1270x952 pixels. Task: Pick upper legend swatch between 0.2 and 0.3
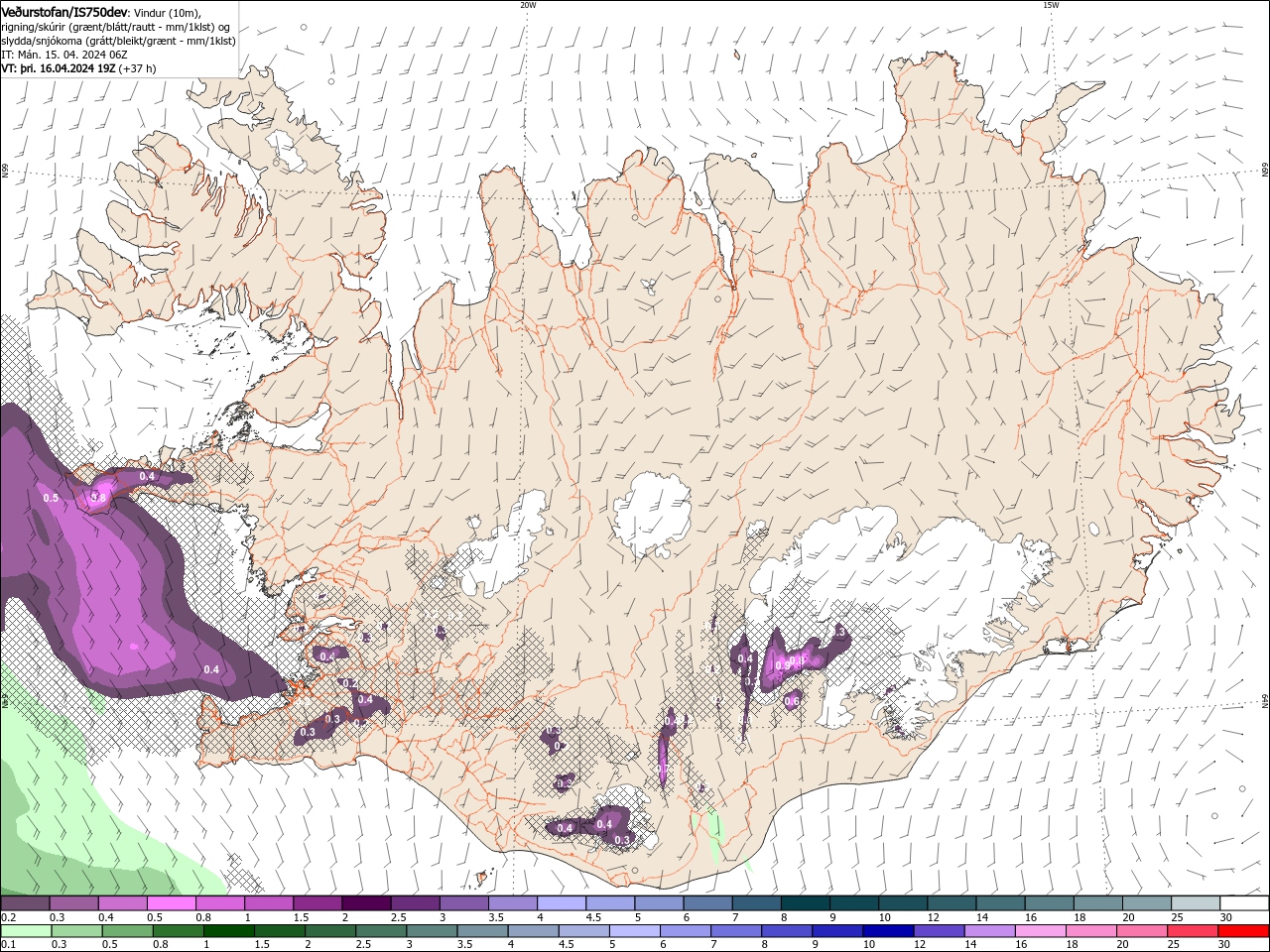[x=25, y=903]
